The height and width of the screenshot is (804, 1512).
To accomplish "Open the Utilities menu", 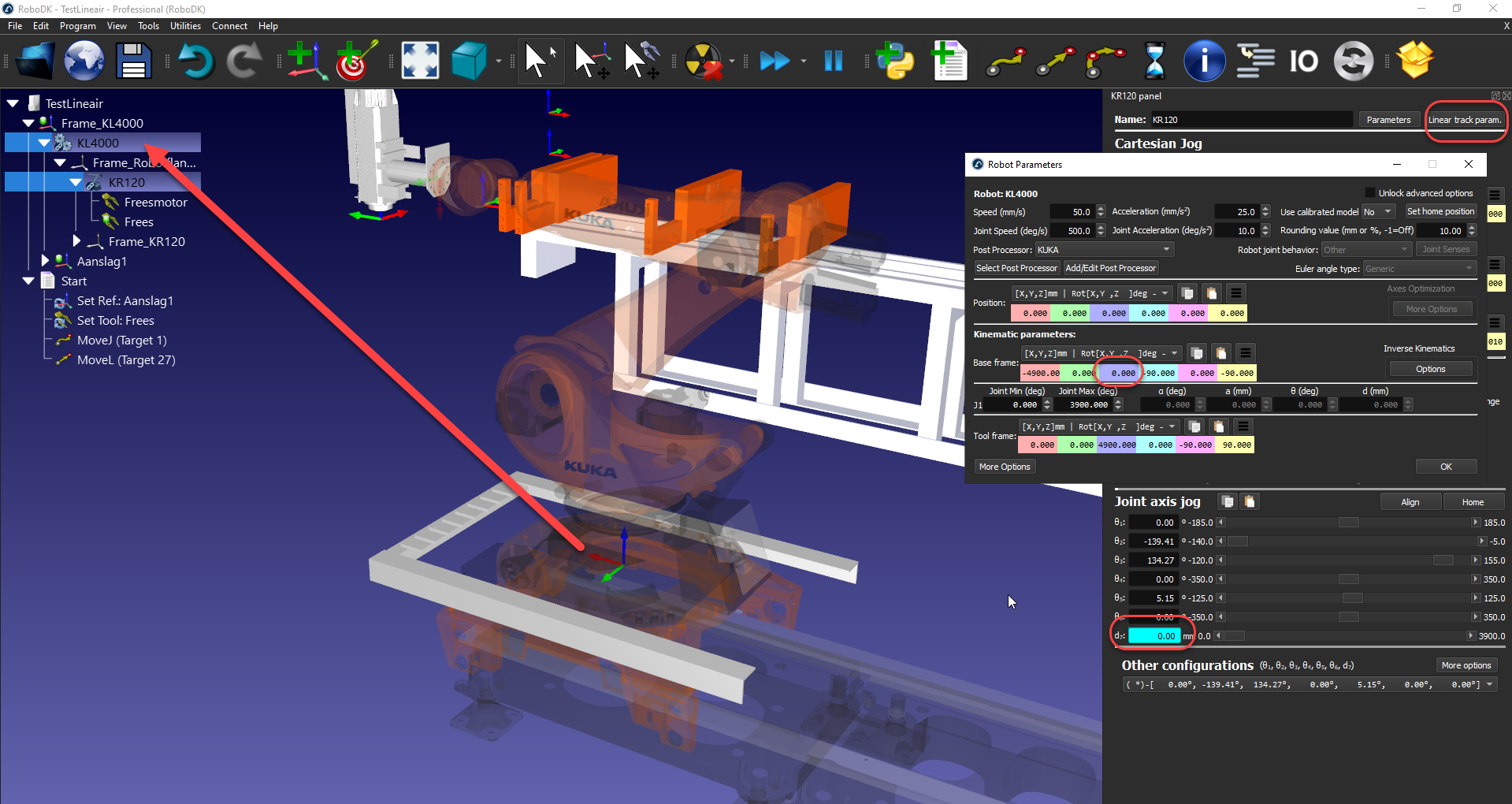I will tap(185, 26).
